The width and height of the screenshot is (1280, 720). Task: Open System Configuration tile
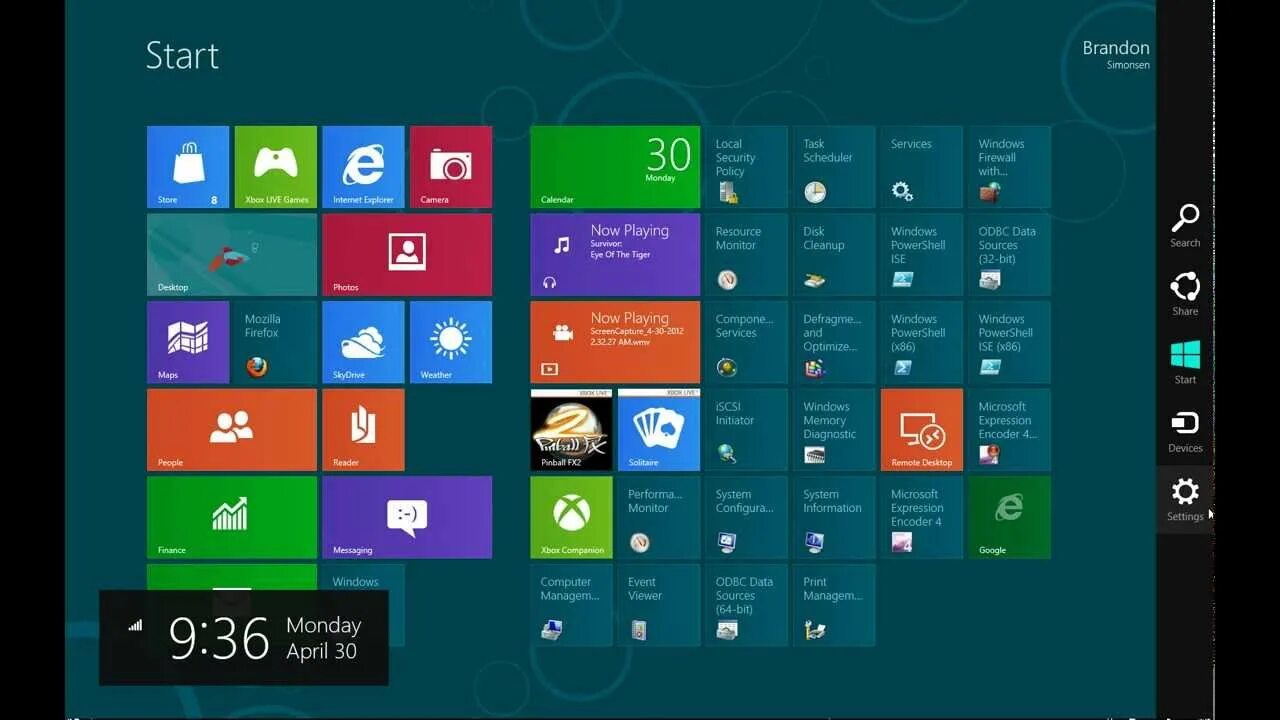point(746,517)
